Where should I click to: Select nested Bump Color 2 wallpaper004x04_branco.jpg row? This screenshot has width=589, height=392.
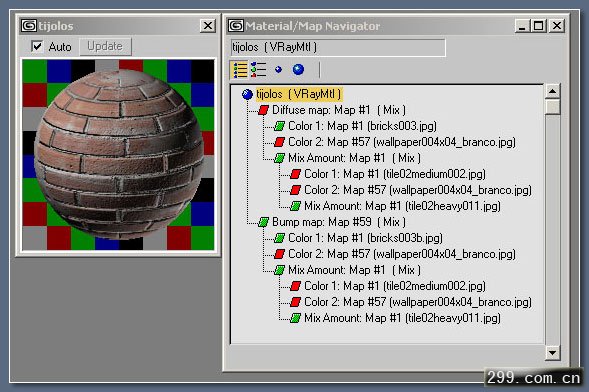tap(418, 302)
